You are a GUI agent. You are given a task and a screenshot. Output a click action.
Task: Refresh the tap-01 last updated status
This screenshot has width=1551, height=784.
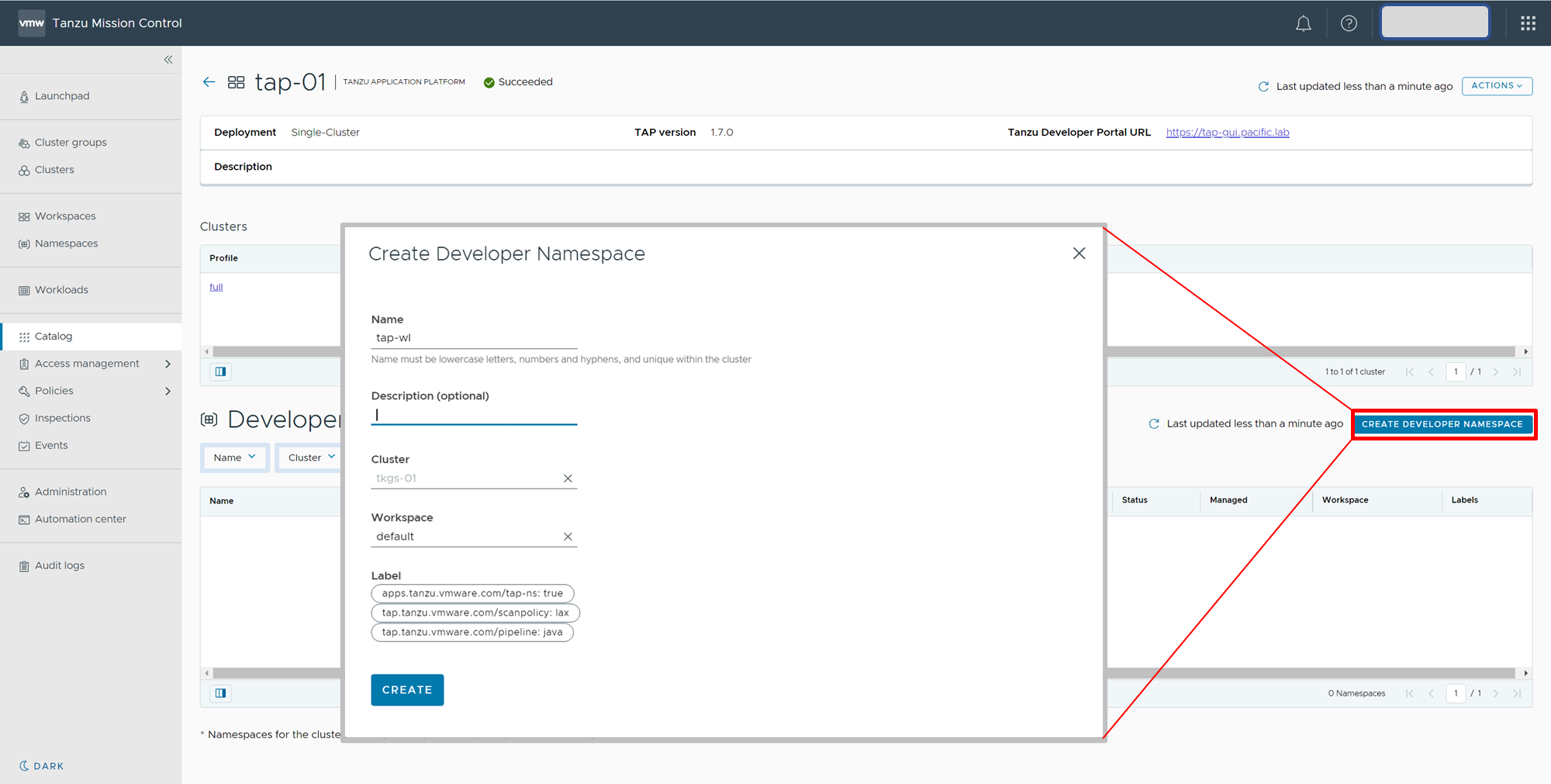tap(1263, 87)
